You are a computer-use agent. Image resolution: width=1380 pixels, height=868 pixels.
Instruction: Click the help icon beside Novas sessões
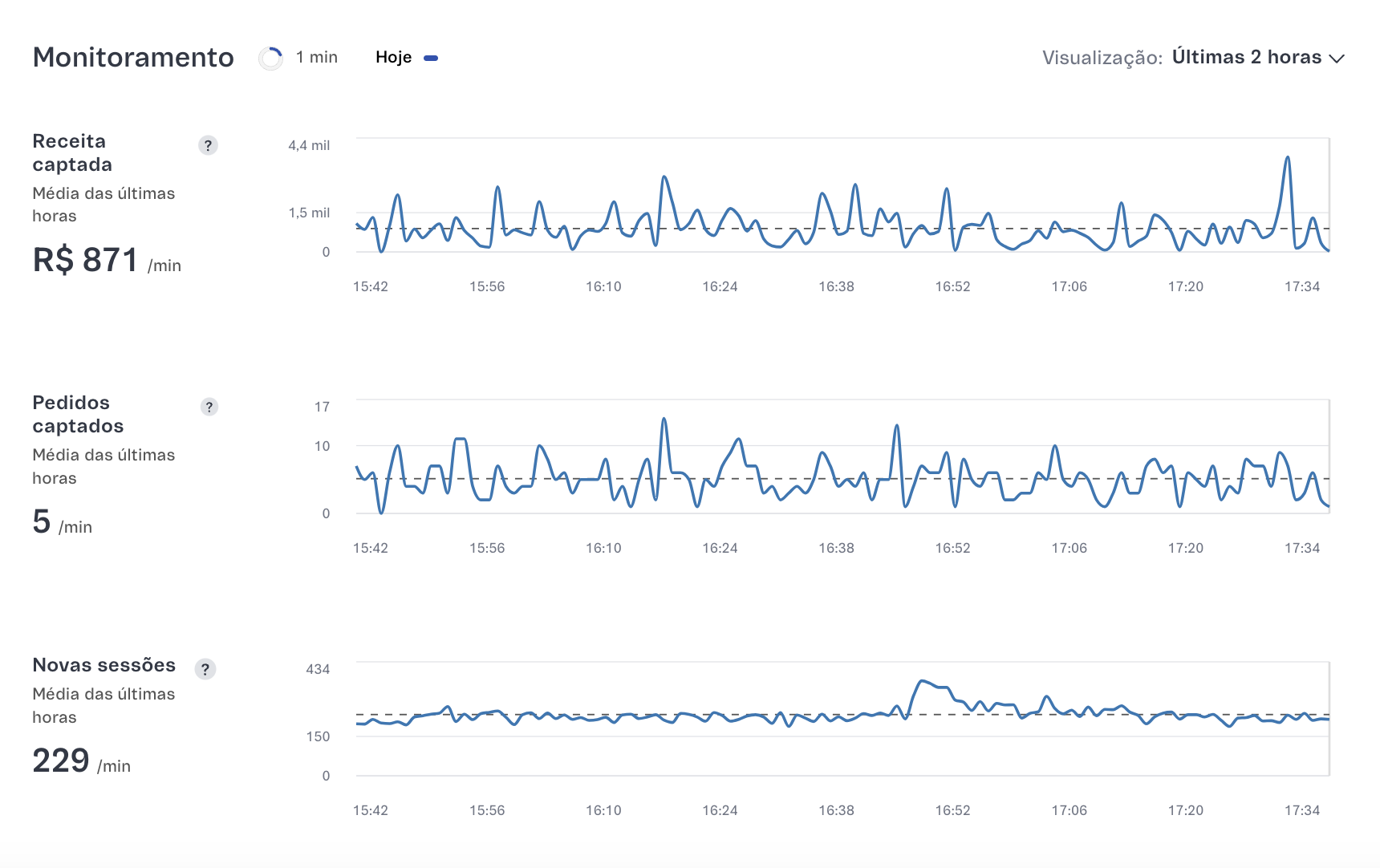pyautogui.click(x=205, y=669)
